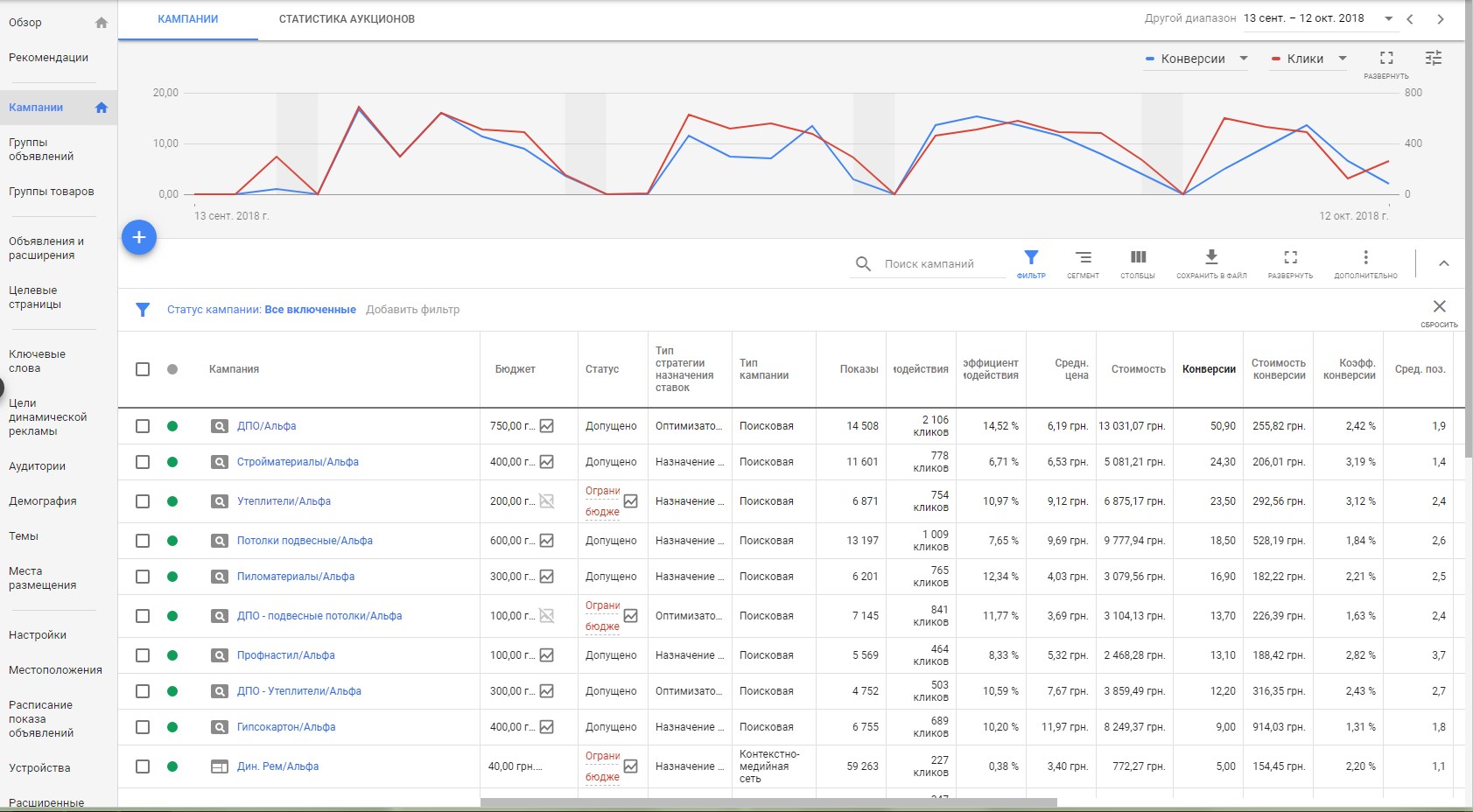The width and height of the screenshot is (1473, 812).
Task: Click budget chart icon in ДПО/Альфа row
Action: pos(547,426)
